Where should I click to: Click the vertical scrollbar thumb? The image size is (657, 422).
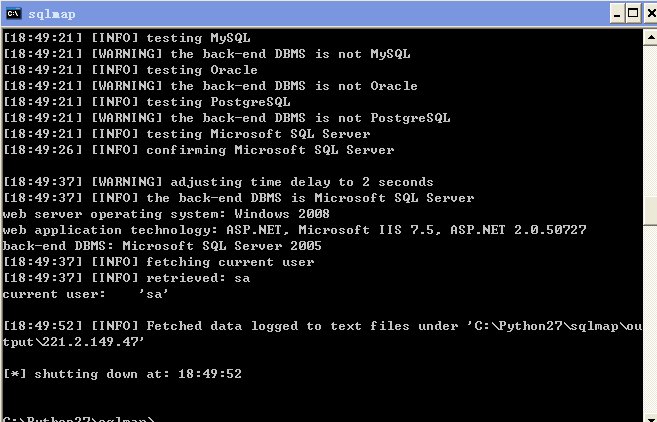[x=650, y=211]
